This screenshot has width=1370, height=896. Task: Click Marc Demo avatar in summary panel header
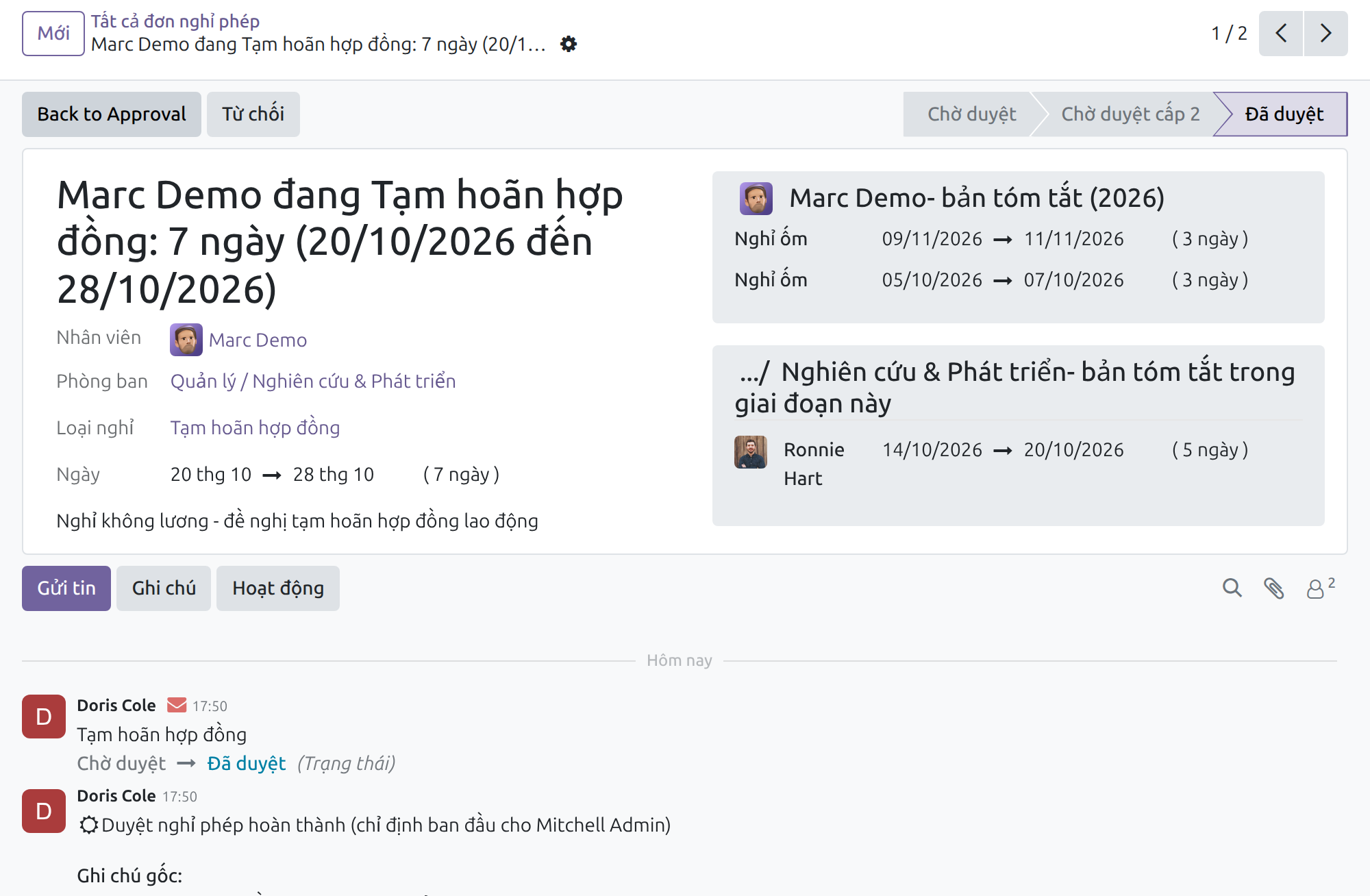point(756,199)
